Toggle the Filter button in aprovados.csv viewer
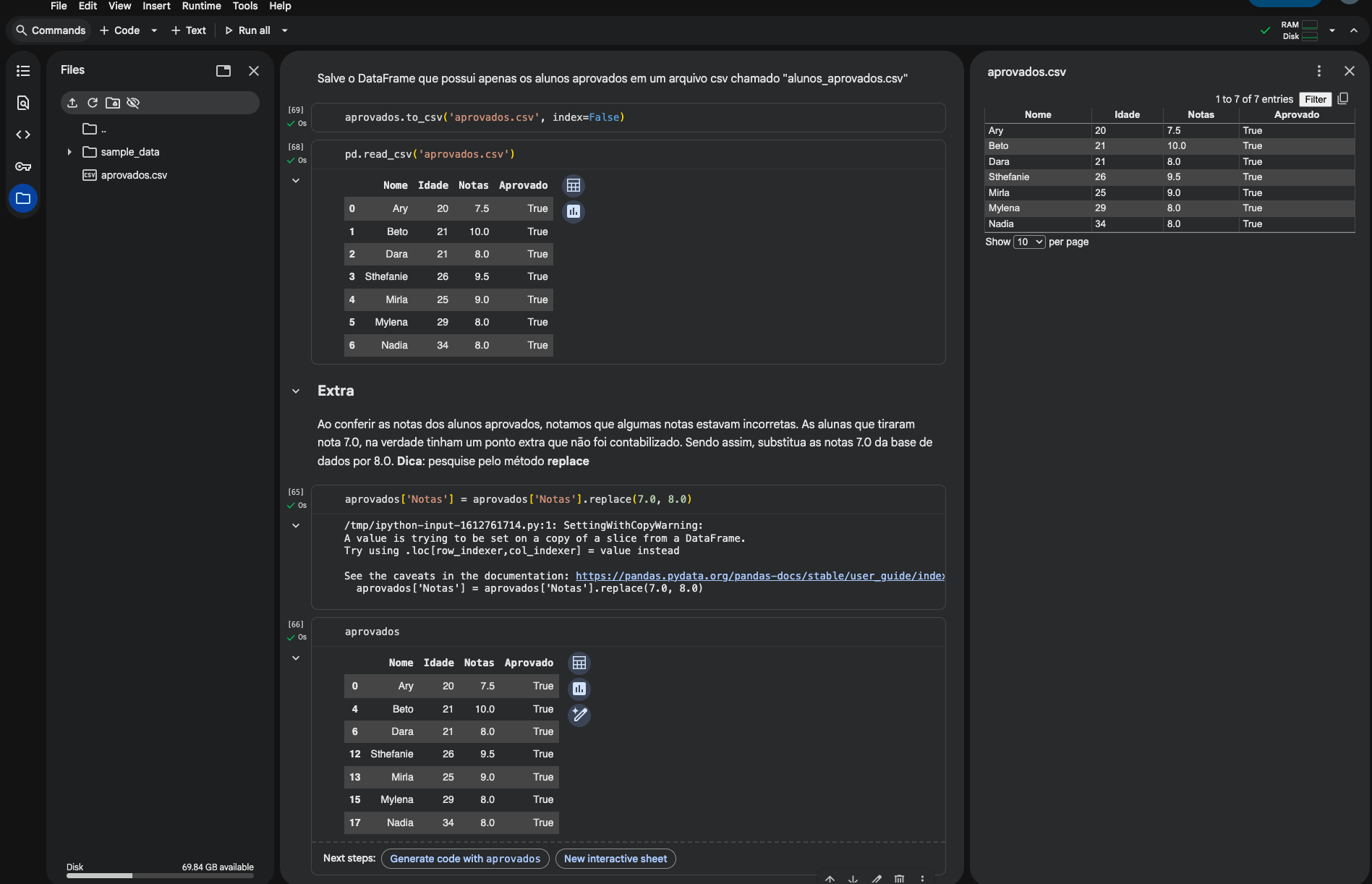 [1315, 99]
